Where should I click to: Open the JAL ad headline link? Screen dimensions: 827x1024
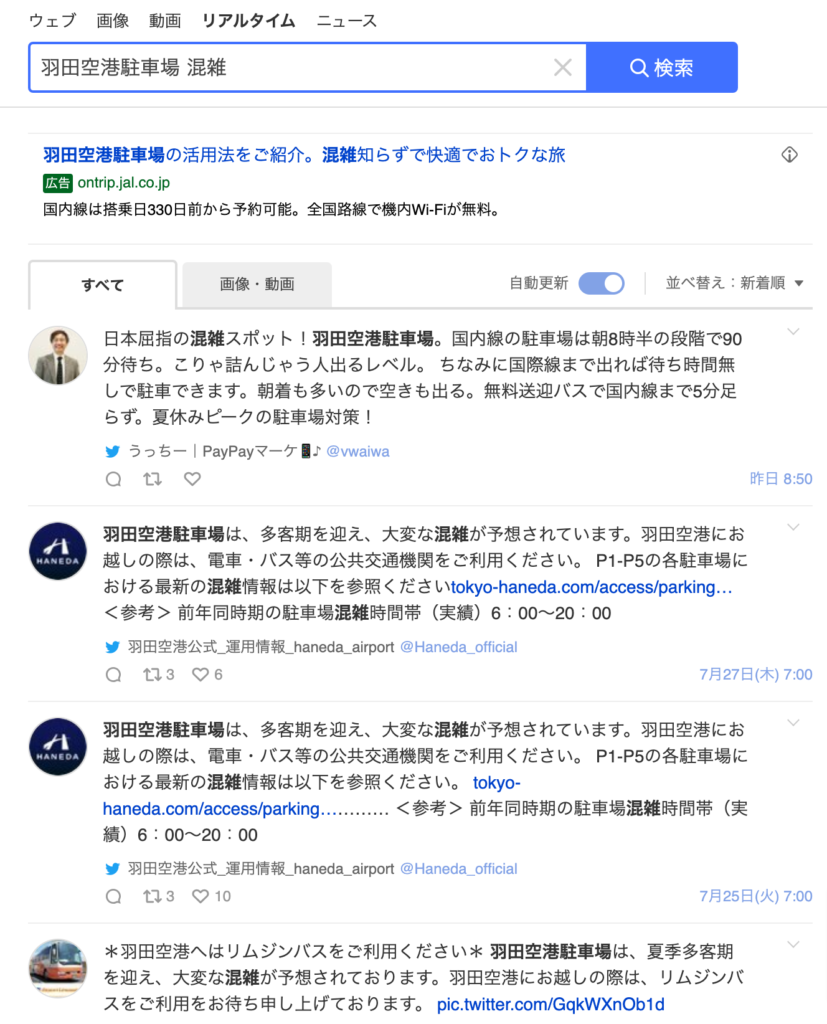(304, 155)
